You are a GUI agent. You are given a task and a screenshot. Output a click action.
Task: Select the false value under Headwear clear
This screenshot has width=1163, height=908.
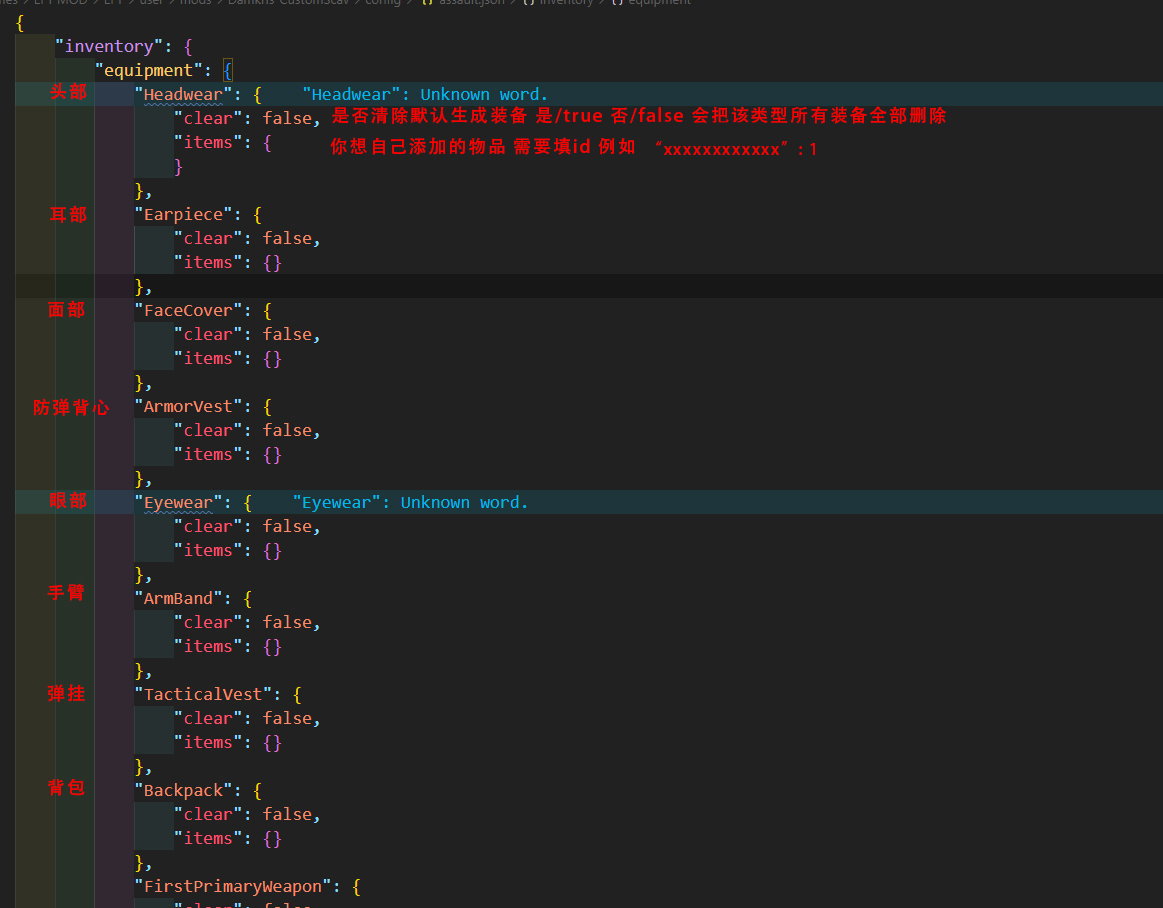(x=287, y=119)
